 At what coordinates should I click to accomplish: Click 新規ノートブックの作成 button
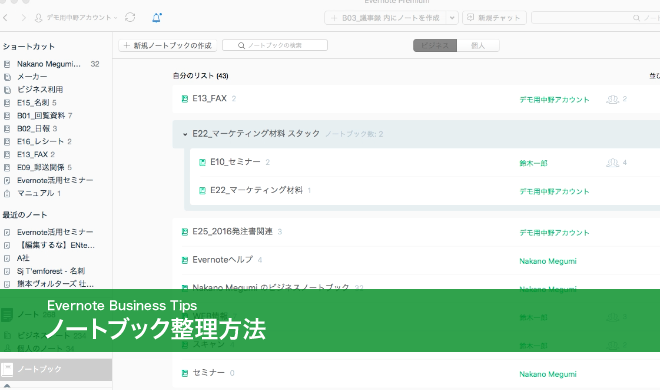(x=168, y=45)
